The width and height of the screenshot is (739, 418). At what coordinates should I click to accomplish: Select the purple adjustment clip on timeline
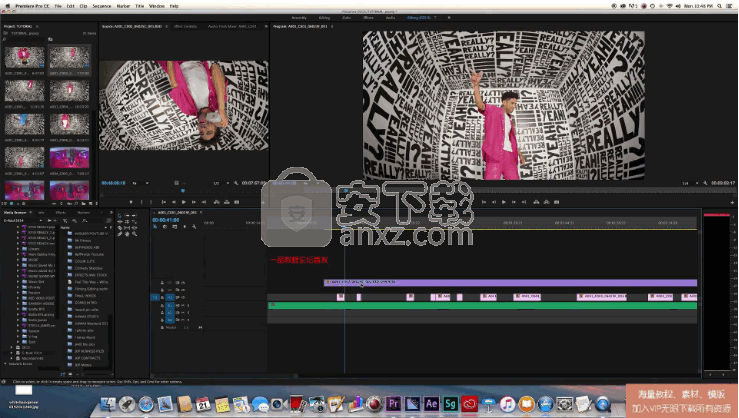click(510, 282)
